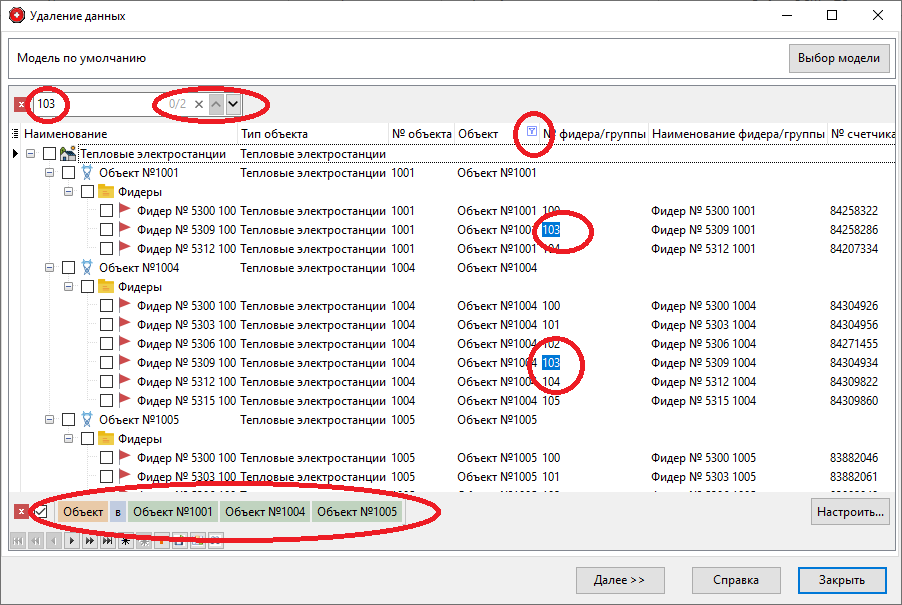Collapse the Фидеры folder under Объект №1004
This screenshot has height=605, width=902.
(69, 287)
